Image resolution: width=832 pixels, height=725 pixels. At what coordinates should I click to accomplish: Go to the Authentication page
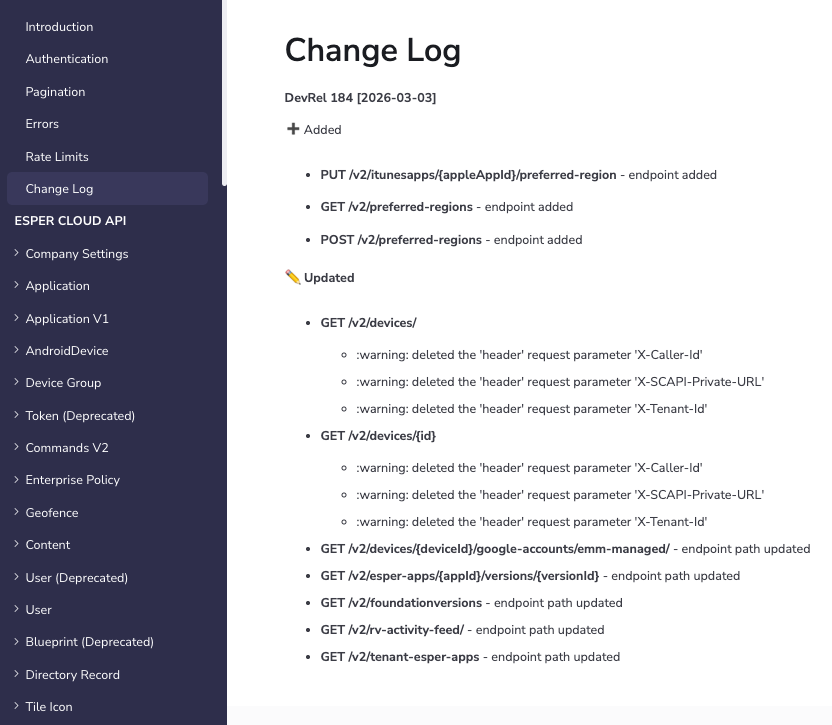[x=67, y=59]
